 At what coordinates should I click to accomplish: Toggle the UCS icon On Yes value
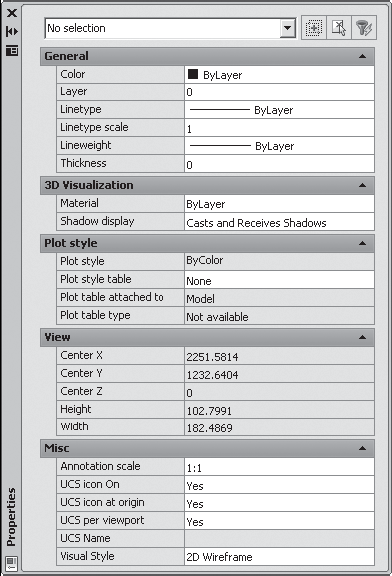pyautogui.click(x=279, y=485)
